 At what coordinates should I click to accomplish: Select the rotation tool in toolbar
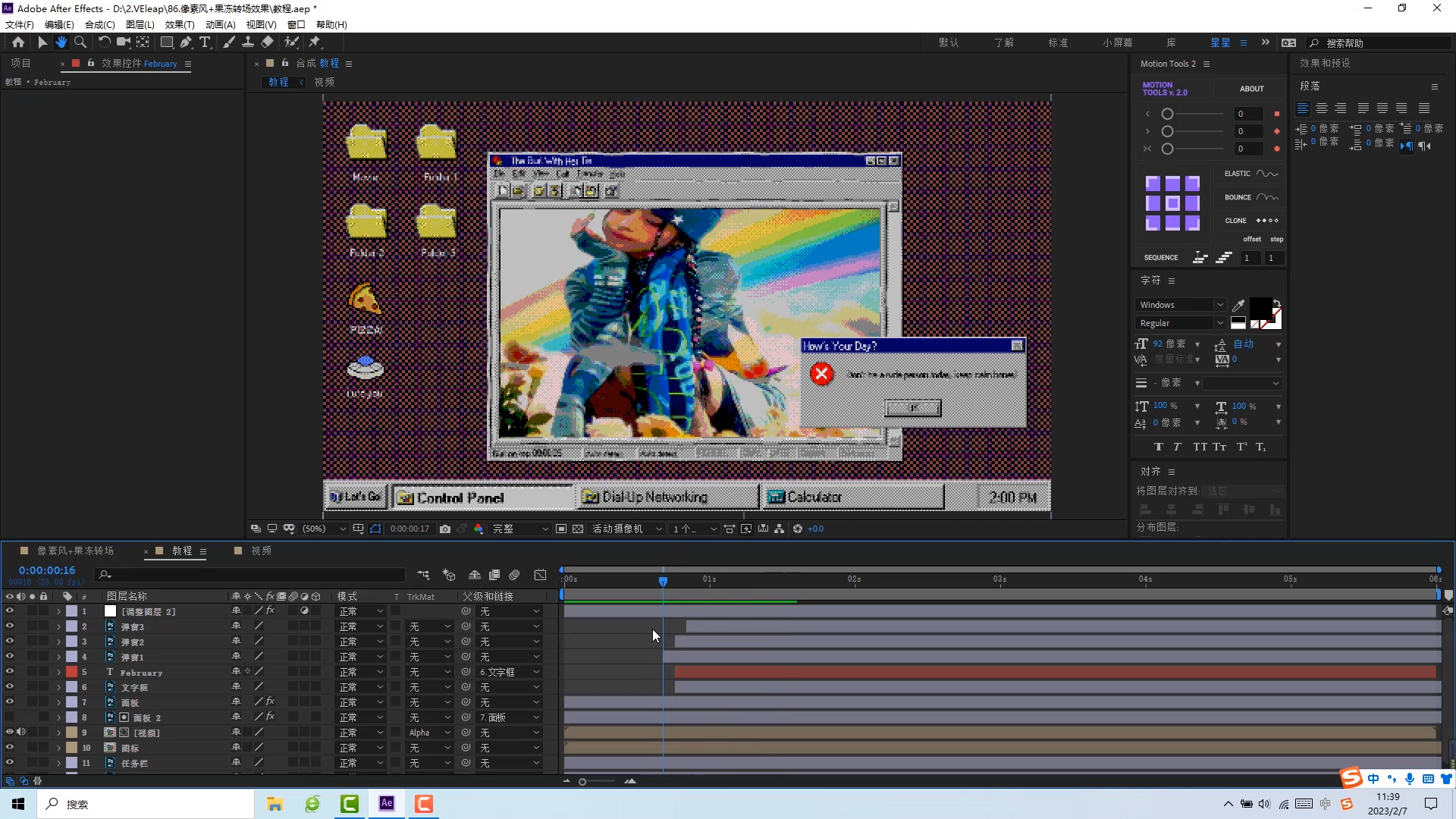pyautogui.click(x=103, y=42)
